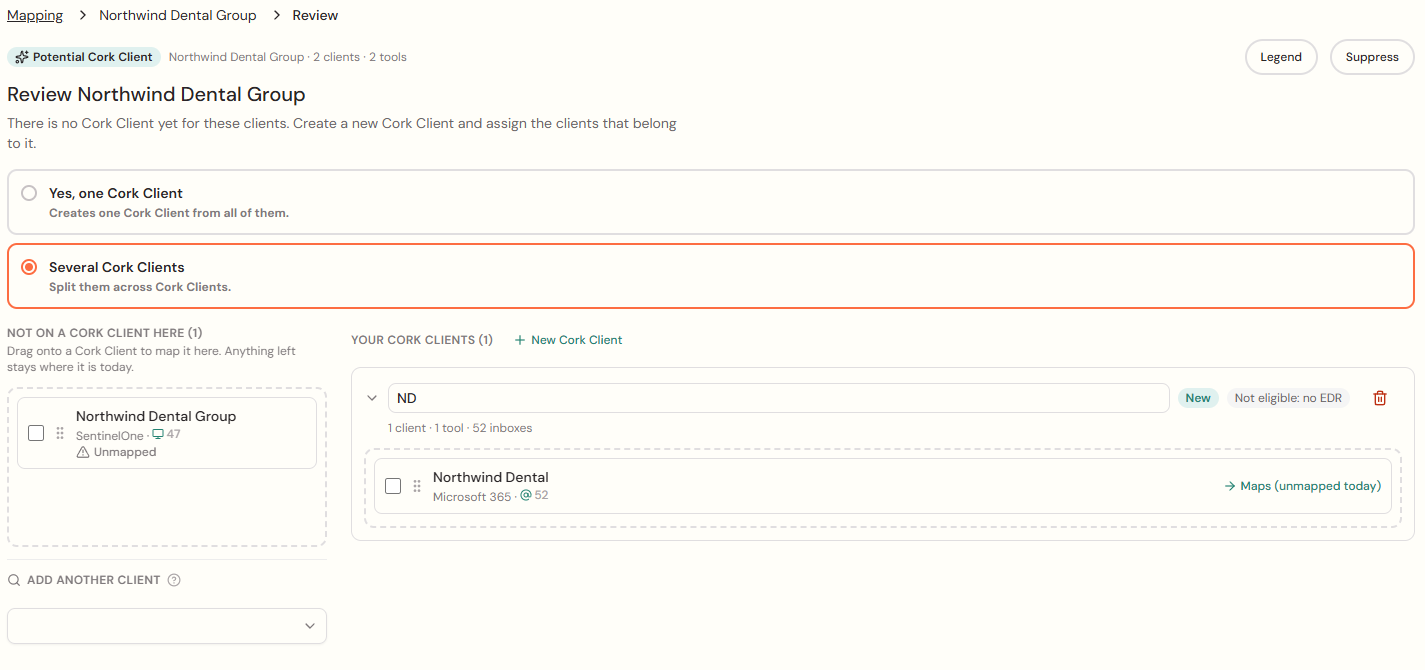Open the Add Another Client dropdown
This screenshot has width=1425, height=670.
167,626
